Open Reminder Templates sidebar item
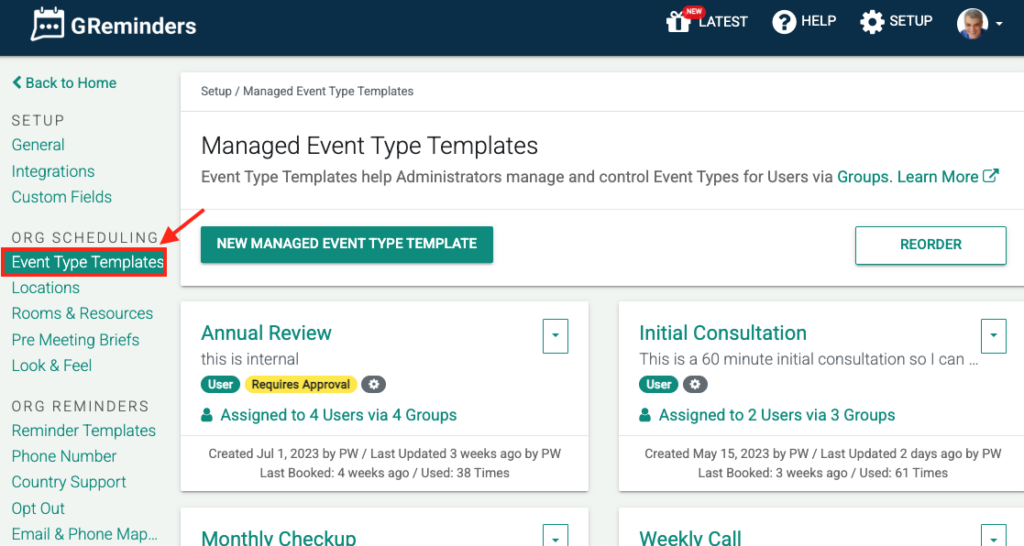Screen dimensions: 1024x546 [x=84, y=430]
